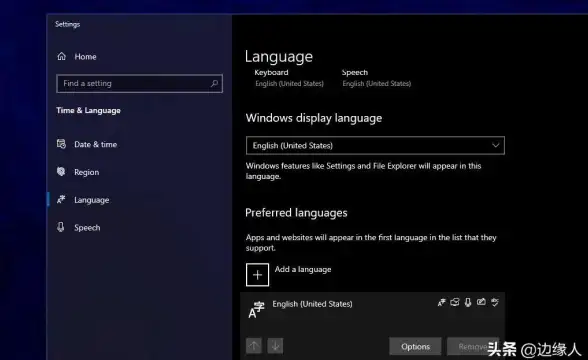Click the Home icon in sidebar
This screenshot has height=360, width=588.
(x=62, y=56)
